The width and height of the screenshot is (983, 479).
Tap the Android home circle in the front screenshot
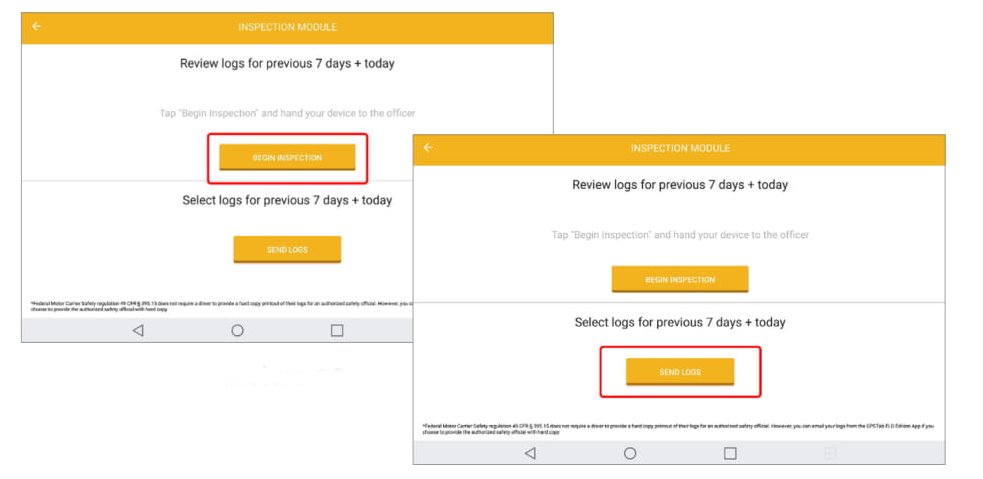[x=630, y=453]
